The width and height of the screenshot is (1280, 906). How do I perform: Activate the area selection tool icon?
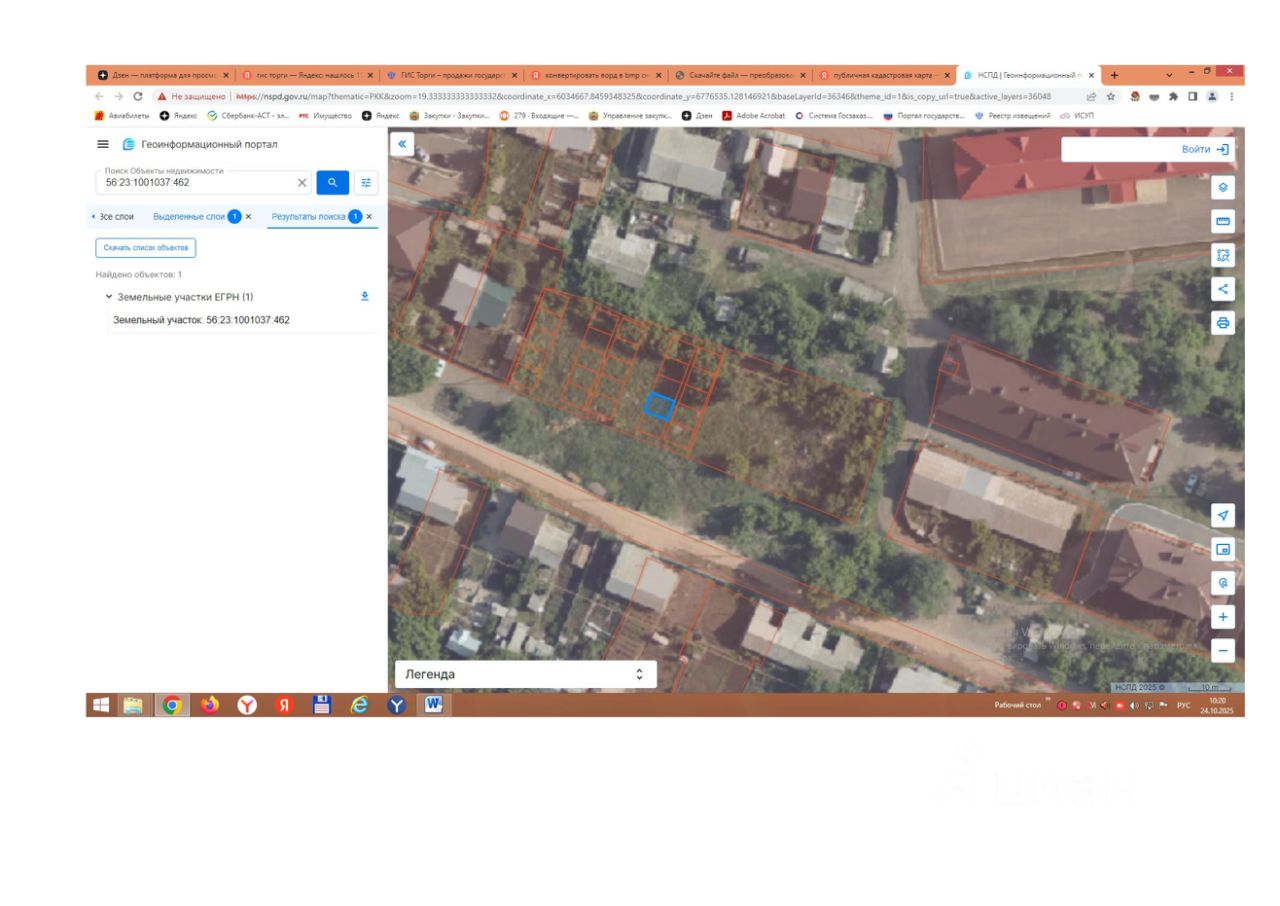click(1222, 255)
